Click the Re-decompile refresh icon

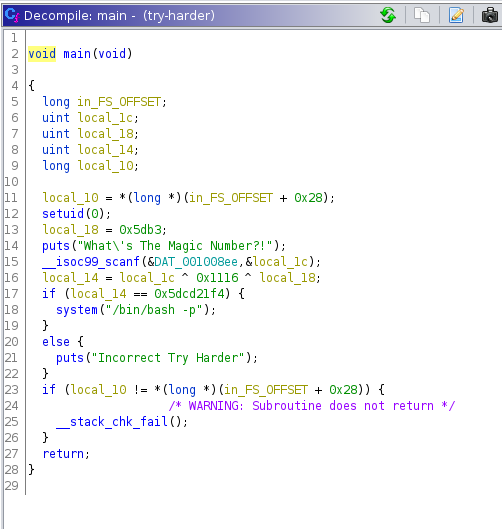pyautogui.click(x=388, y=15)
